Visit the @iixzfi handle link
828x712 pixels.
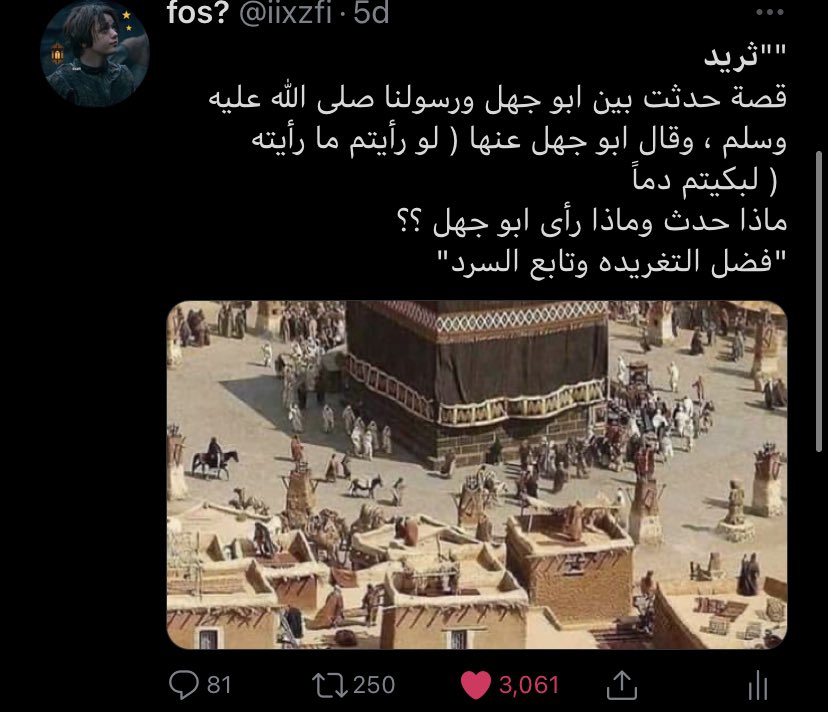[285, 13]
